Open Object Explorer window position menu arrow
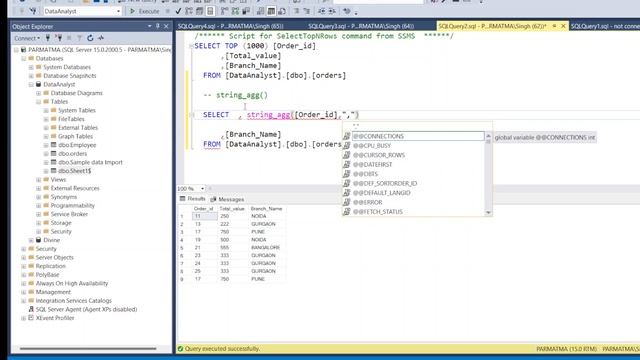The width and height of the screenshot is (640, 360). point(149,26)
